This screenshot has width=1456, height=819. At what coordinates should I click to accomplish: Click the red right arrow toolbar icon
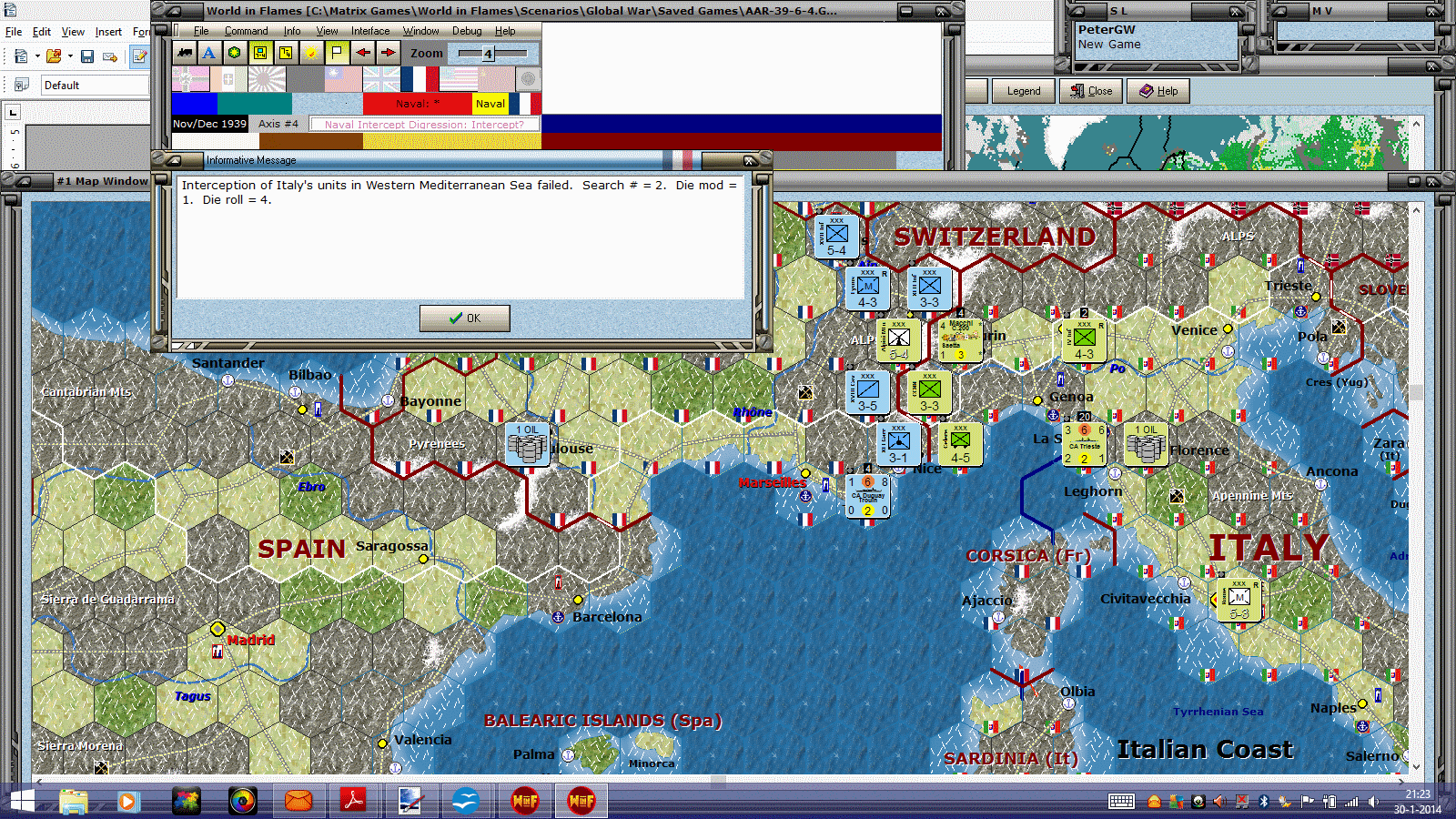[388, 53]
